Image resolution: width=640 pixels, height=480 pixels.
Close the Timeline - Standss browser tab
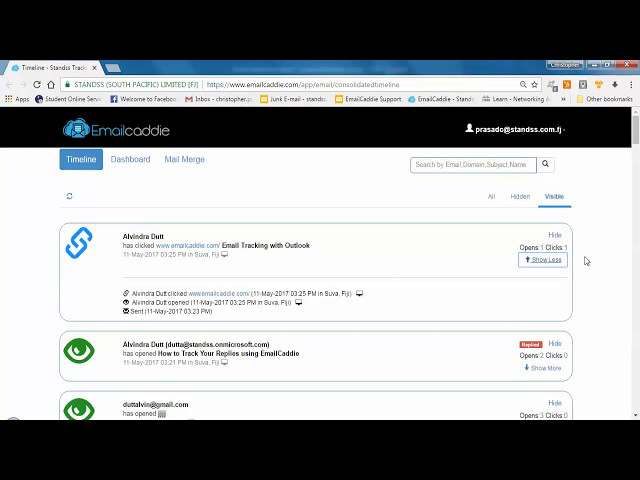coord(94,68)
